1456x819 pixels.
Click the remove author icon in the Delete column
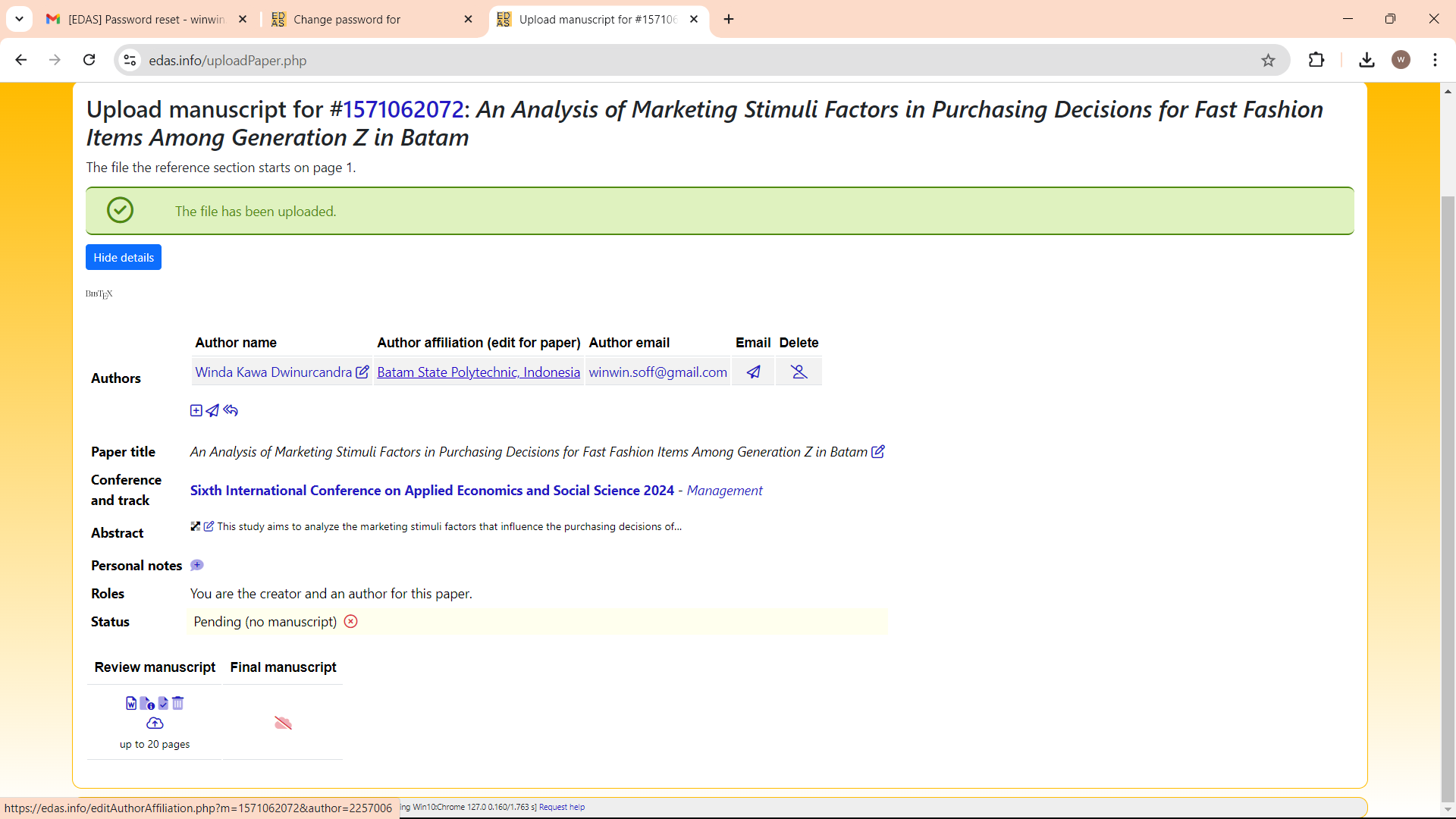(x=799, y=372)
